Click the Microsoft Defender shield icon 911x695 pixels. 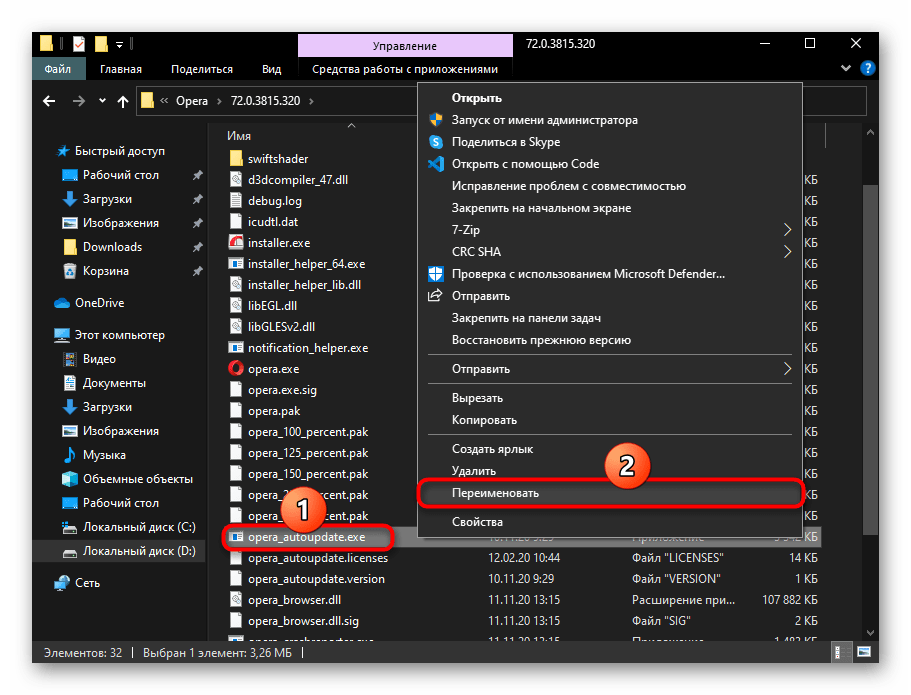coord(436,274)
